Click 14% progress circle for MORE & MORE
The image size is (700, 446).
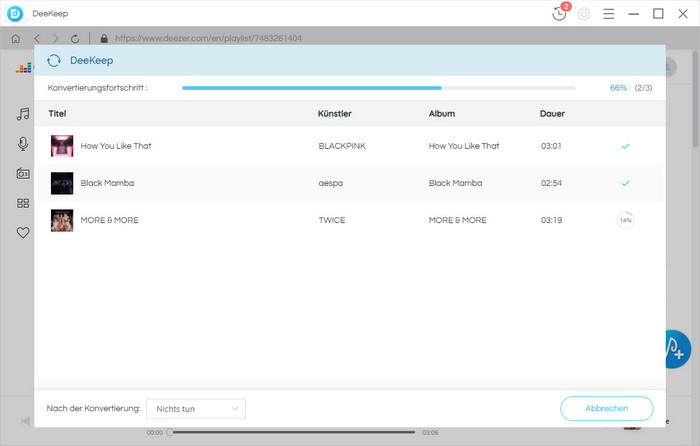click(625, 220)
